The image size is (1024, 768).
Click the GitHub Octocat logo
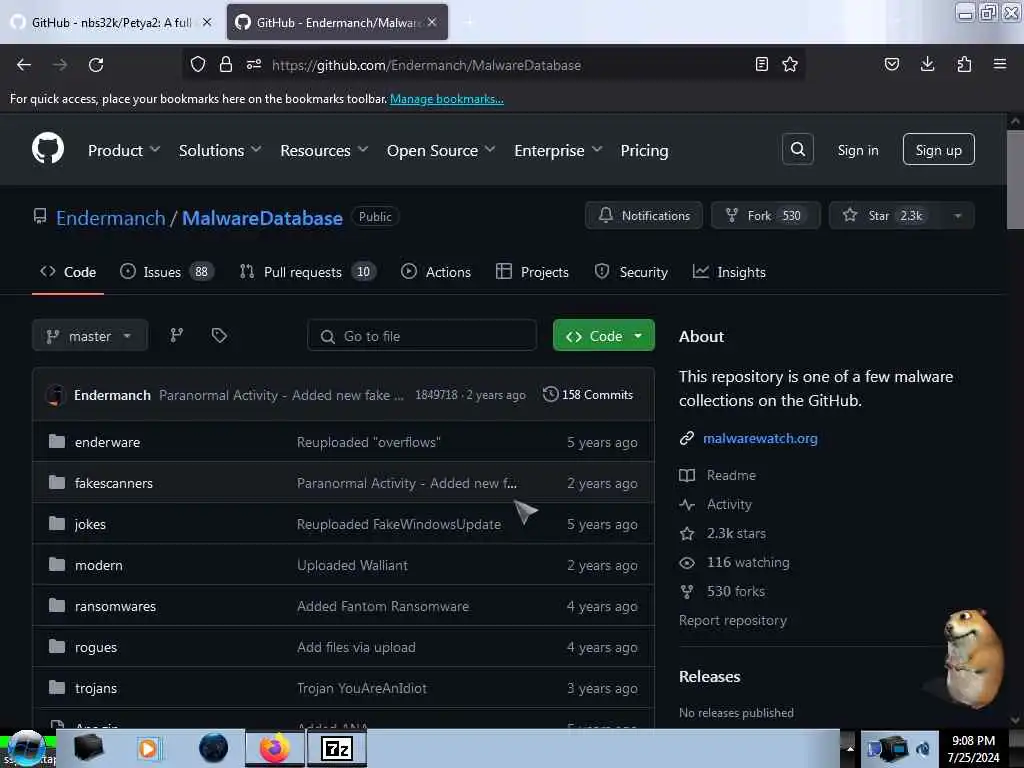[x=48, y=149]
